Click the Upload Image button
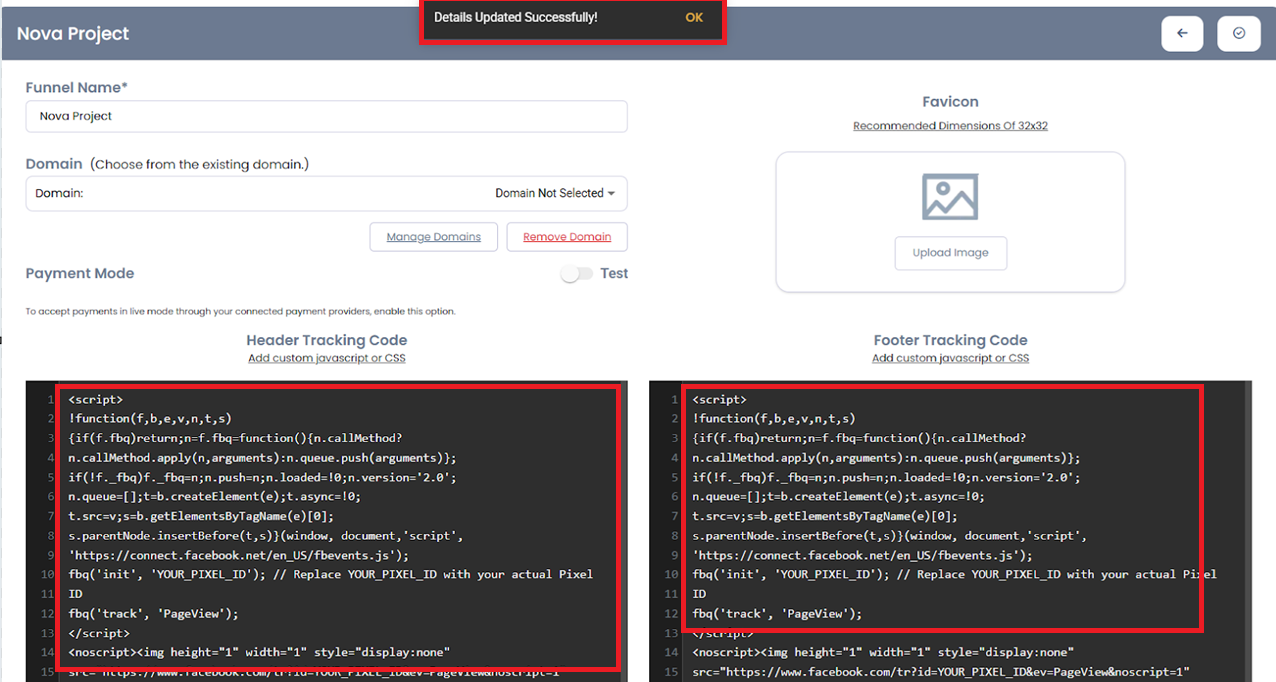 coord(950,253)
